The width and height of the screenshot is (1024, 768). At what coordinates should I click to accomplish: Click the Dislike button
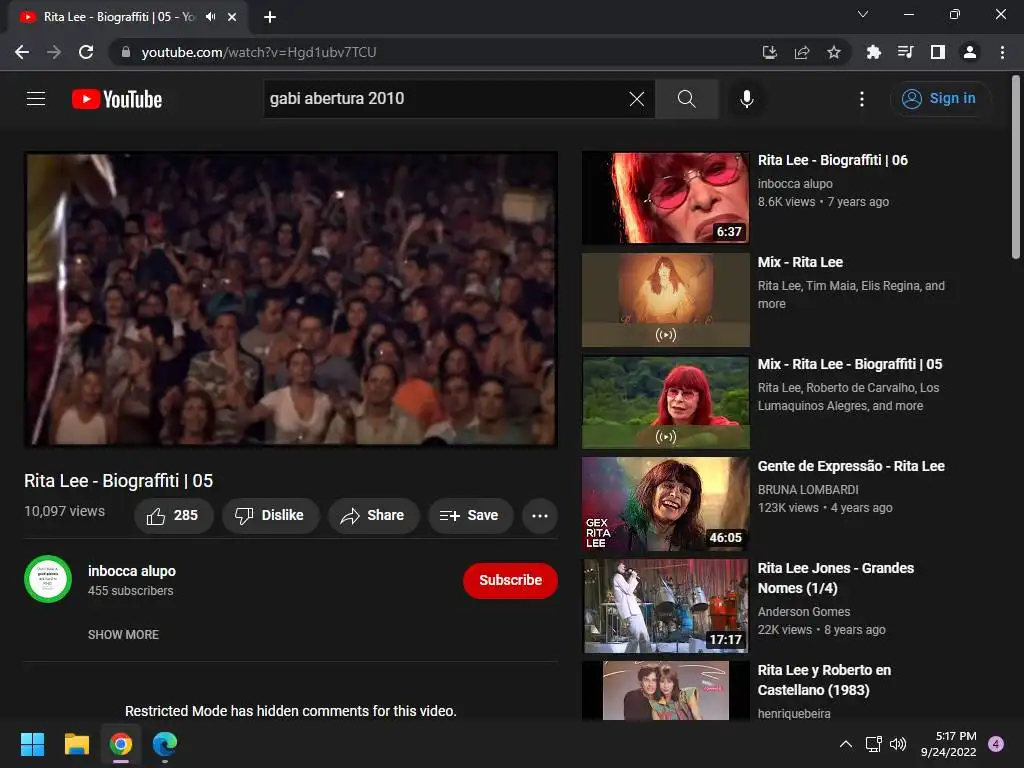270,515
